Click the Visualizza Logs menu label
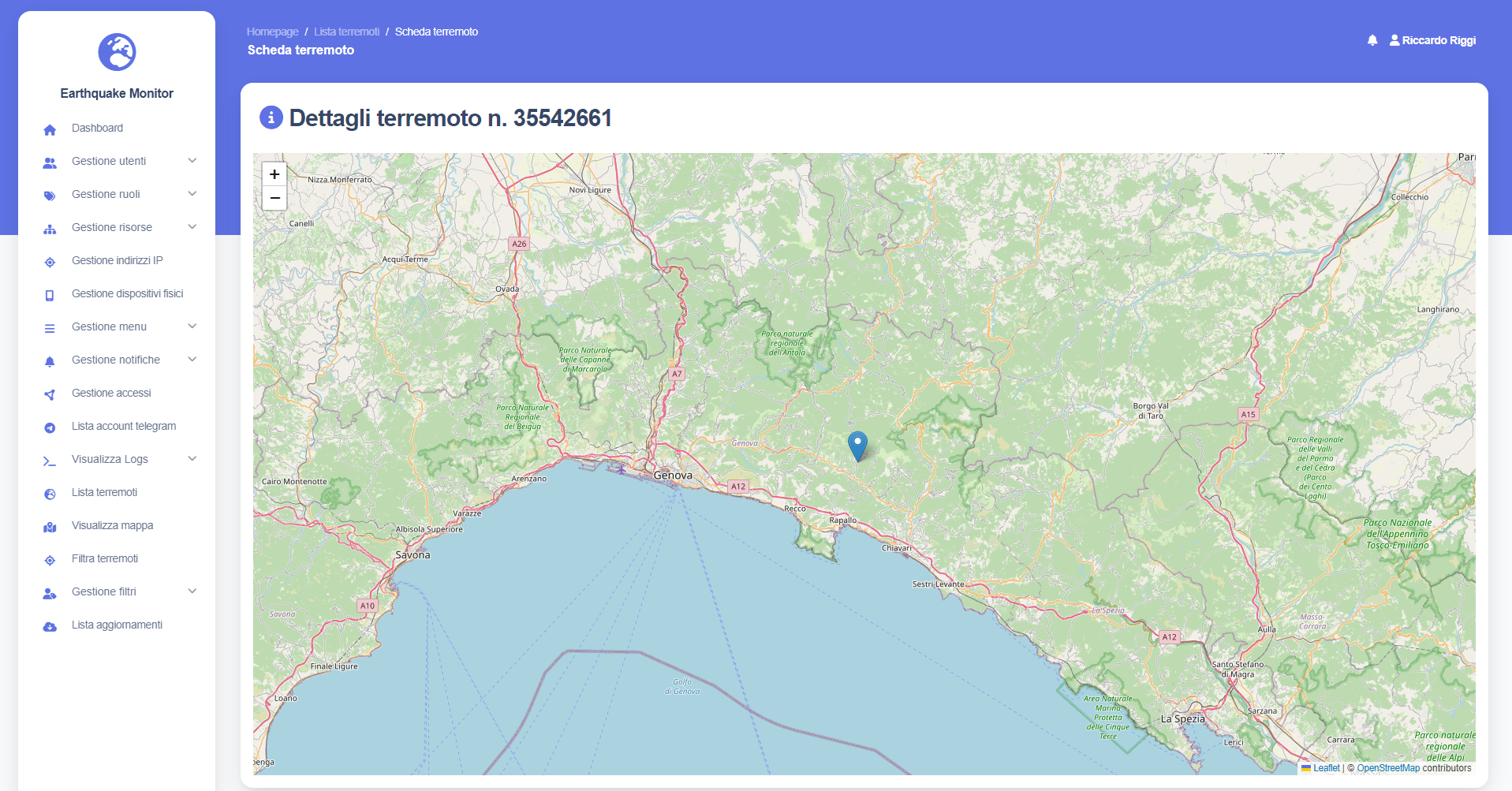The image size is (1512, 791). pos(110,459)
